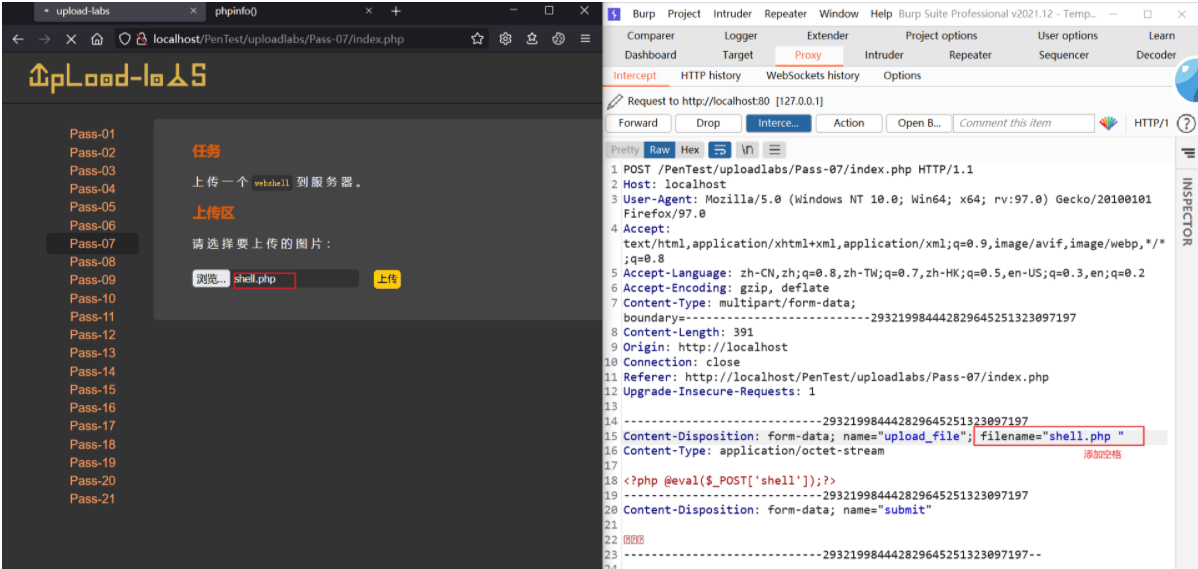Focus the Comment this item field

(x=1025, y=123)
